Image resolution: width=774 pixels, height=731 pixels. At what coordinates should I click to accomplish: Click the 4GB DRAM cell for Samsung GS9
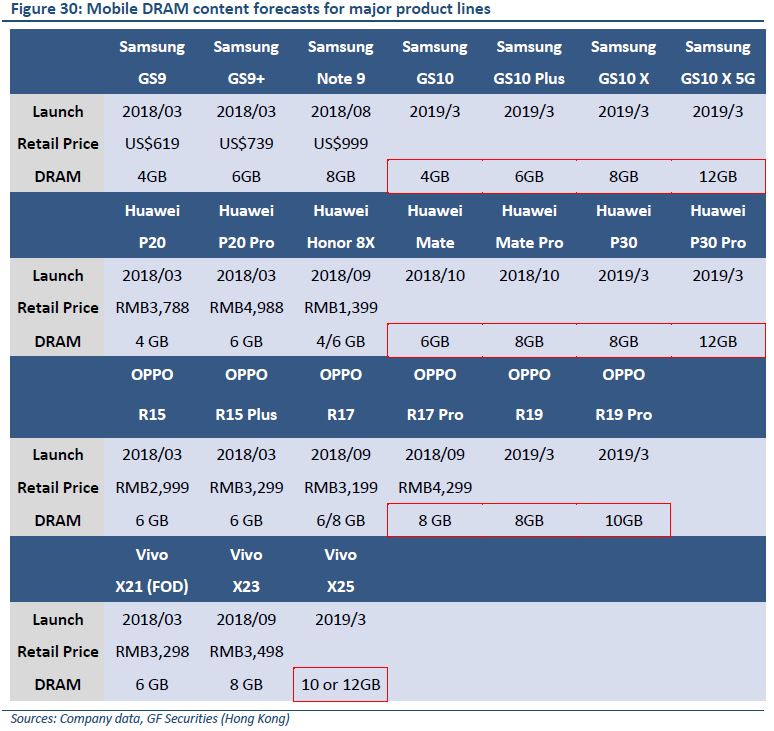click(152, 177)
